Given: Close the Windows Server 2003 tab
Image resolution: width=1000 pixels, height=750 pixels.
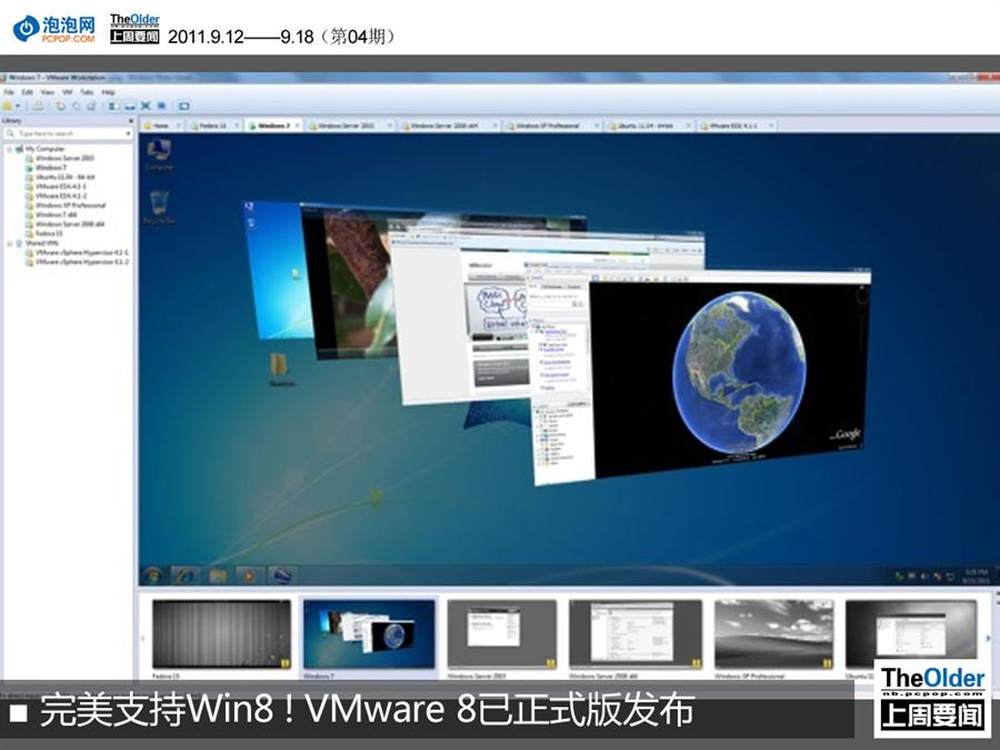Looking at the screenshot, I should coord(389,126).
